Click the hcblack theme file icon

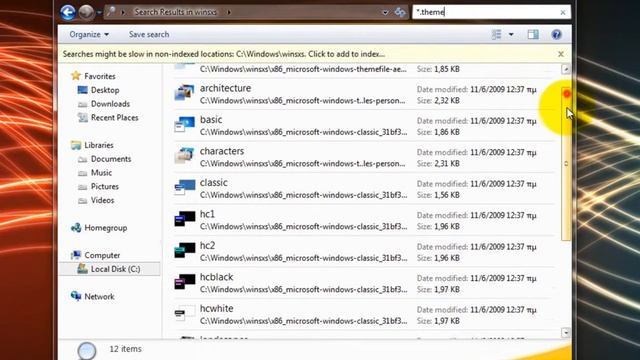click(184, 281)
